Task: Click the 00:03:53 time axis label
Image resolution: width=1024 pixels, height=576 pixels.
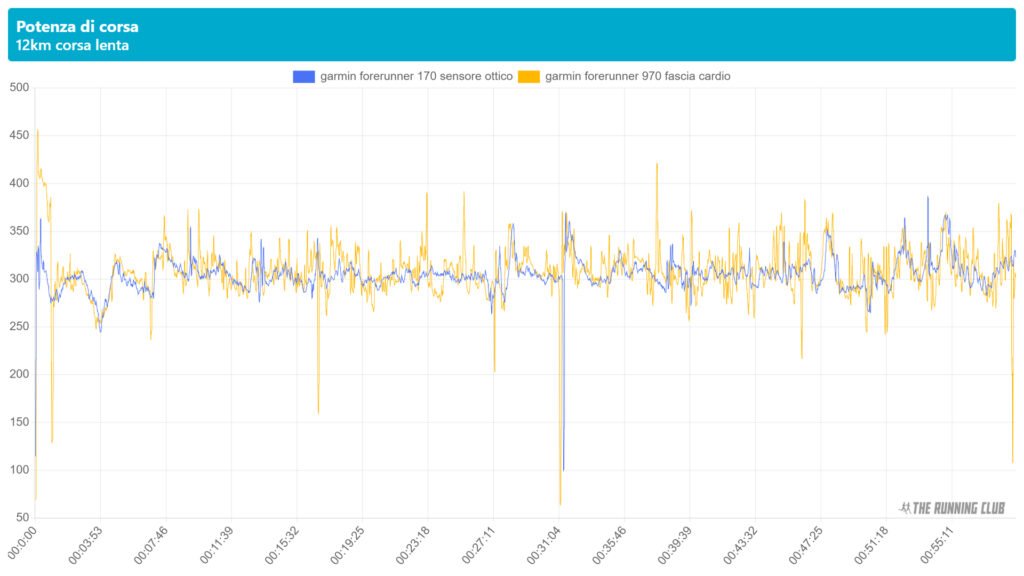Action: (x=86, y=545)
